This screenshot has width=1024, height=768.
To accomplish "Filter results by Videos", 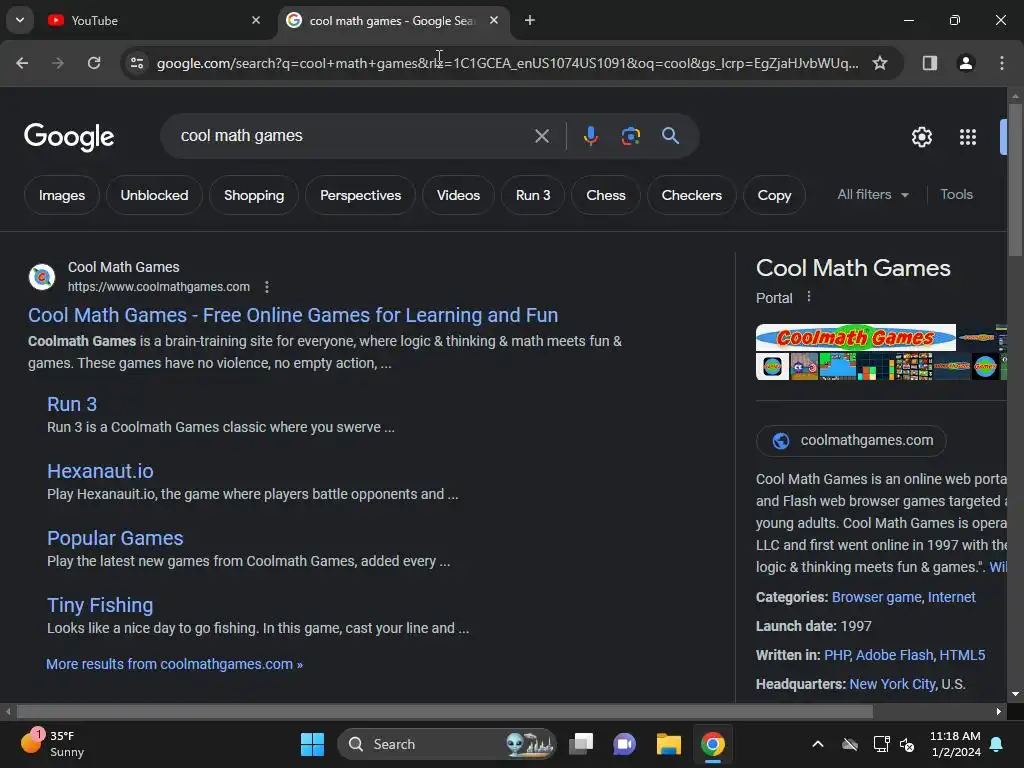I will (458, 195).
